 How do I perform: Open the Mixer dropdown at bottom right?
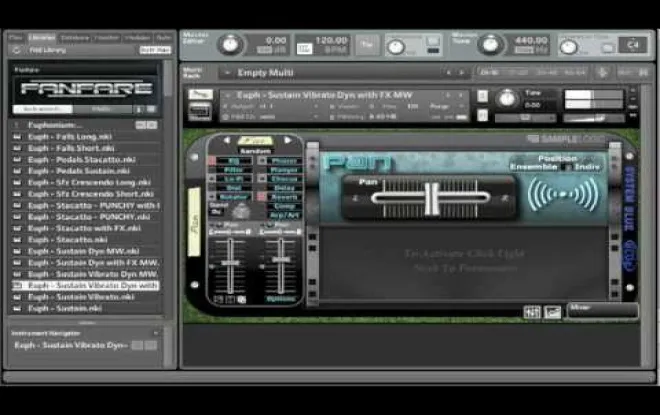tap(602, 310)
